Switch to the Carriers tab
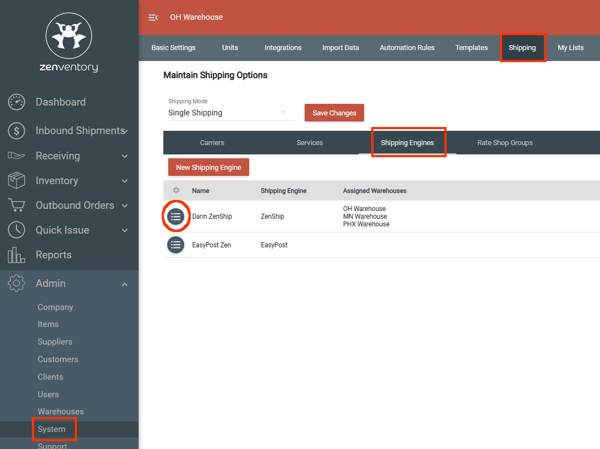Screen dimensions: 600x449 pyautogui.click(x=212, y=143)
